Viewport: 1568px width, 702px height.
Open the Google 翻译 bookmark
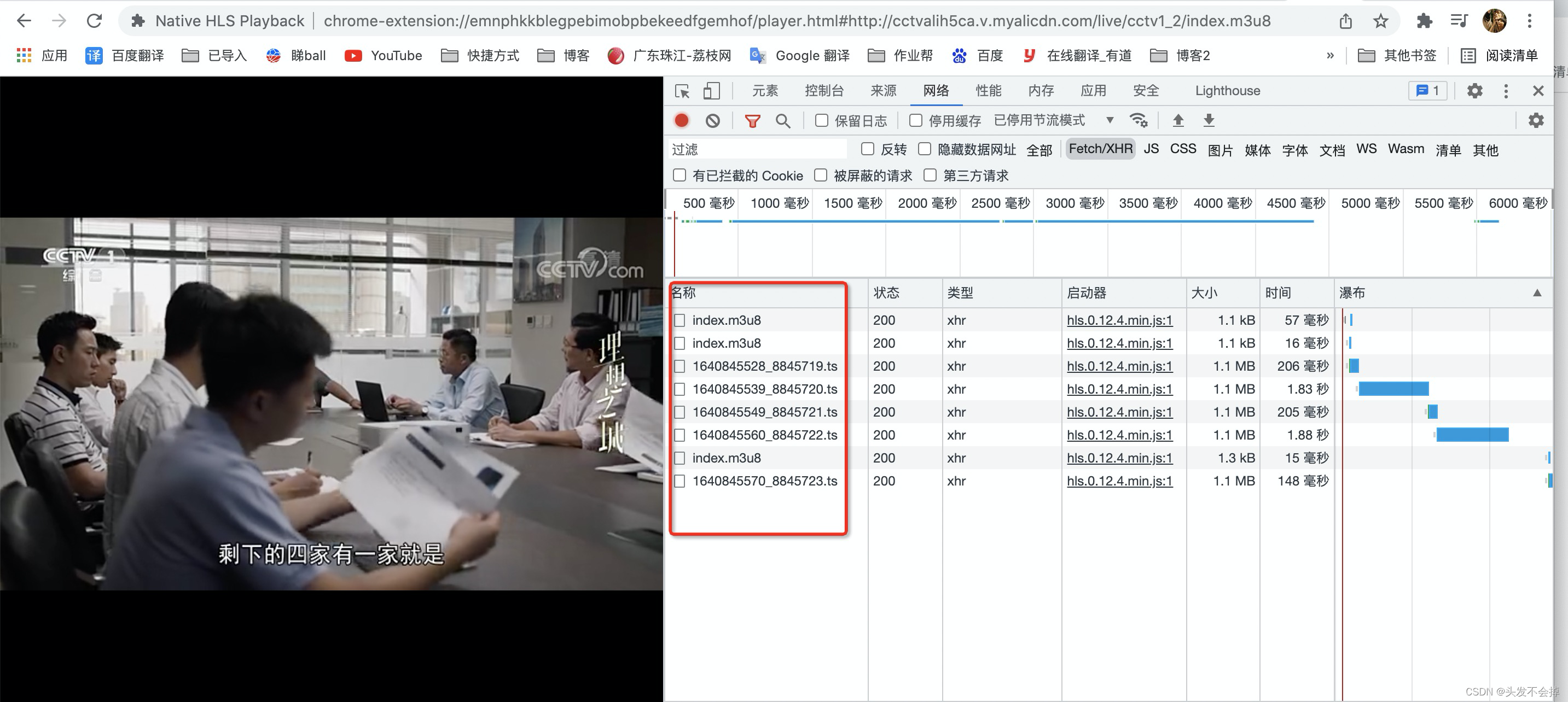click(x=800, y=55)
